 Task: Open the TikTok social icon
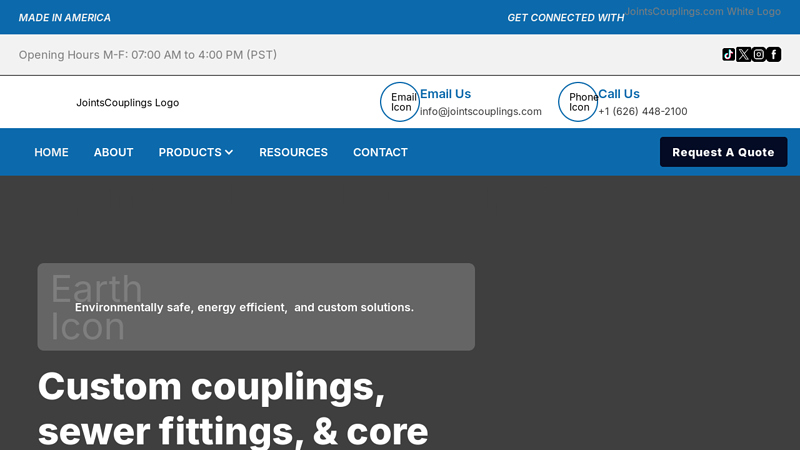pyautogui.click(x=728, y=55)
